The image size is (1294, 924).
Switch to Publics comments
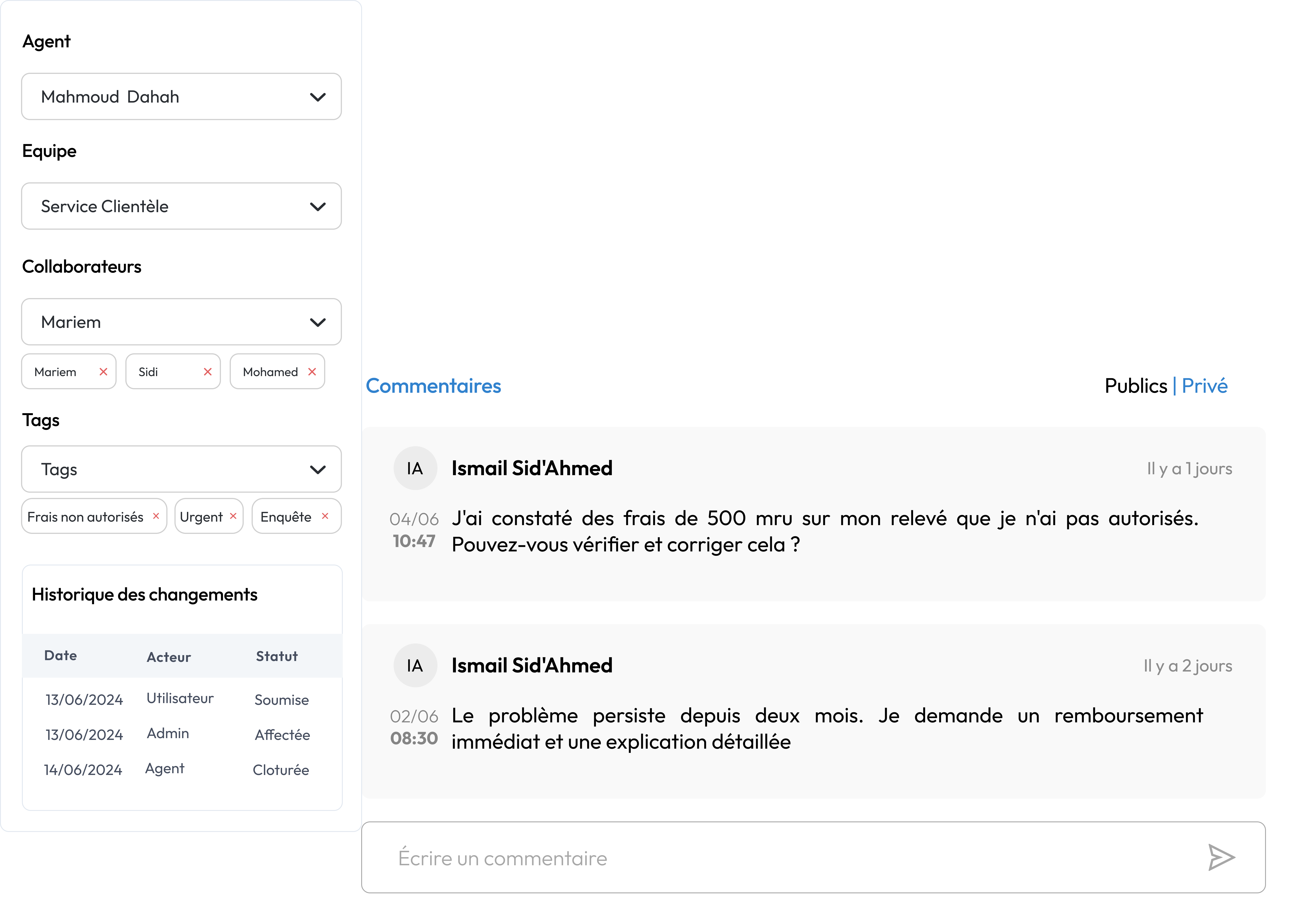tap(1136, 386)
